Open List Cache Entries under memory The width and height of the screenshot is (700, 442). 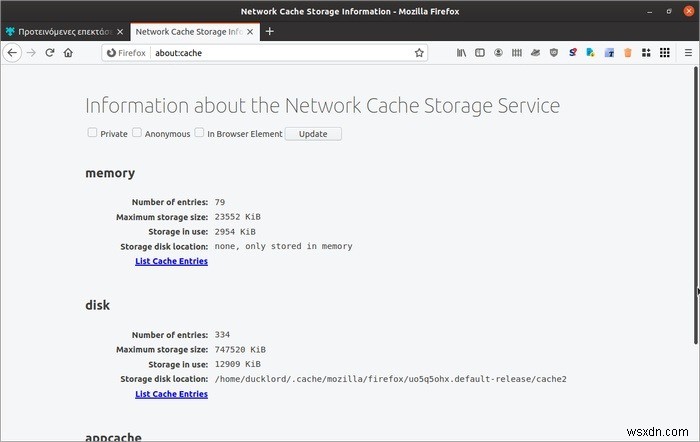click(171, 261)
